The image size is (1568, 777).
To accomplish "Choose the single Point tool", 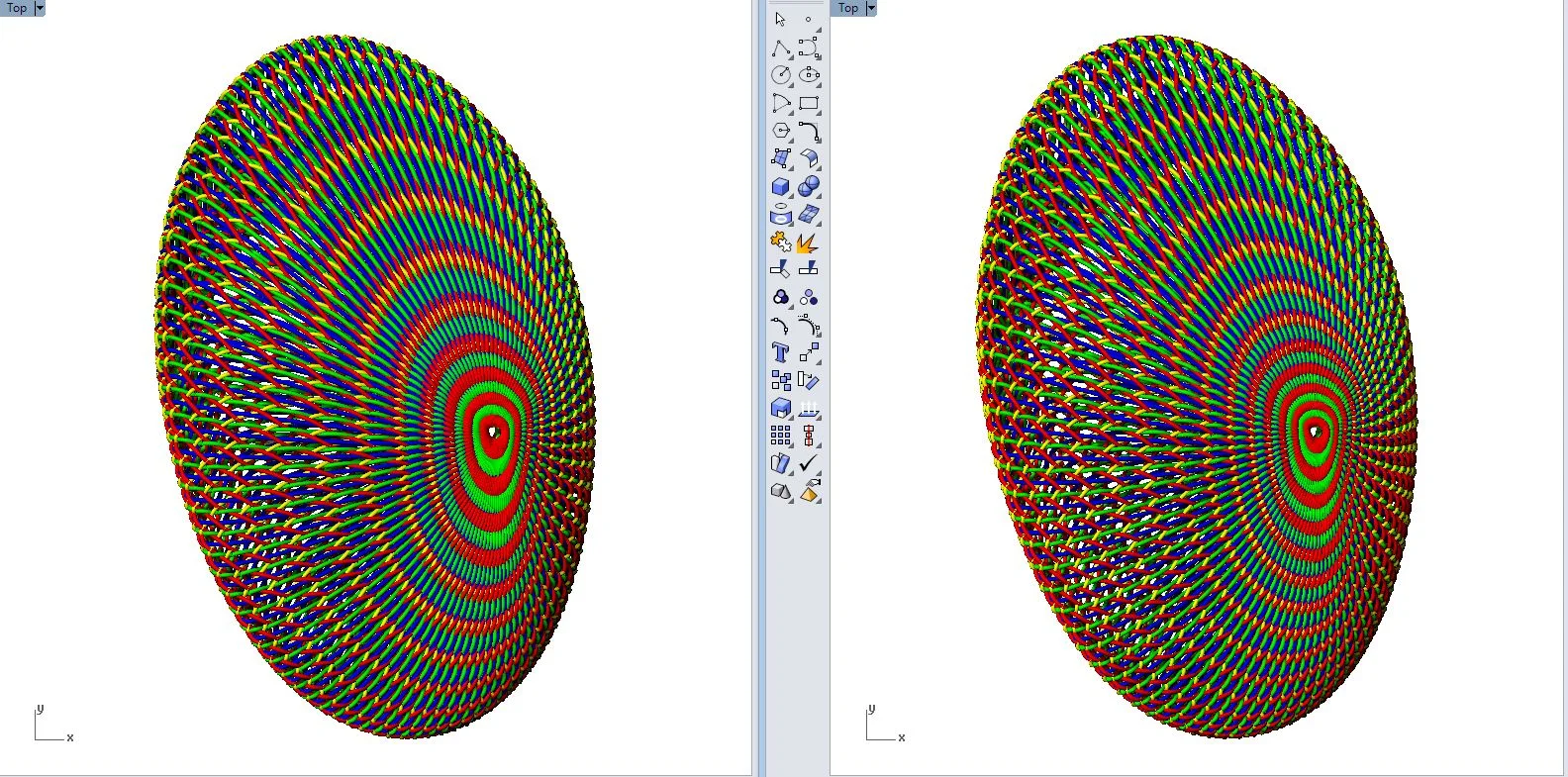I will (x=809, y=20).
